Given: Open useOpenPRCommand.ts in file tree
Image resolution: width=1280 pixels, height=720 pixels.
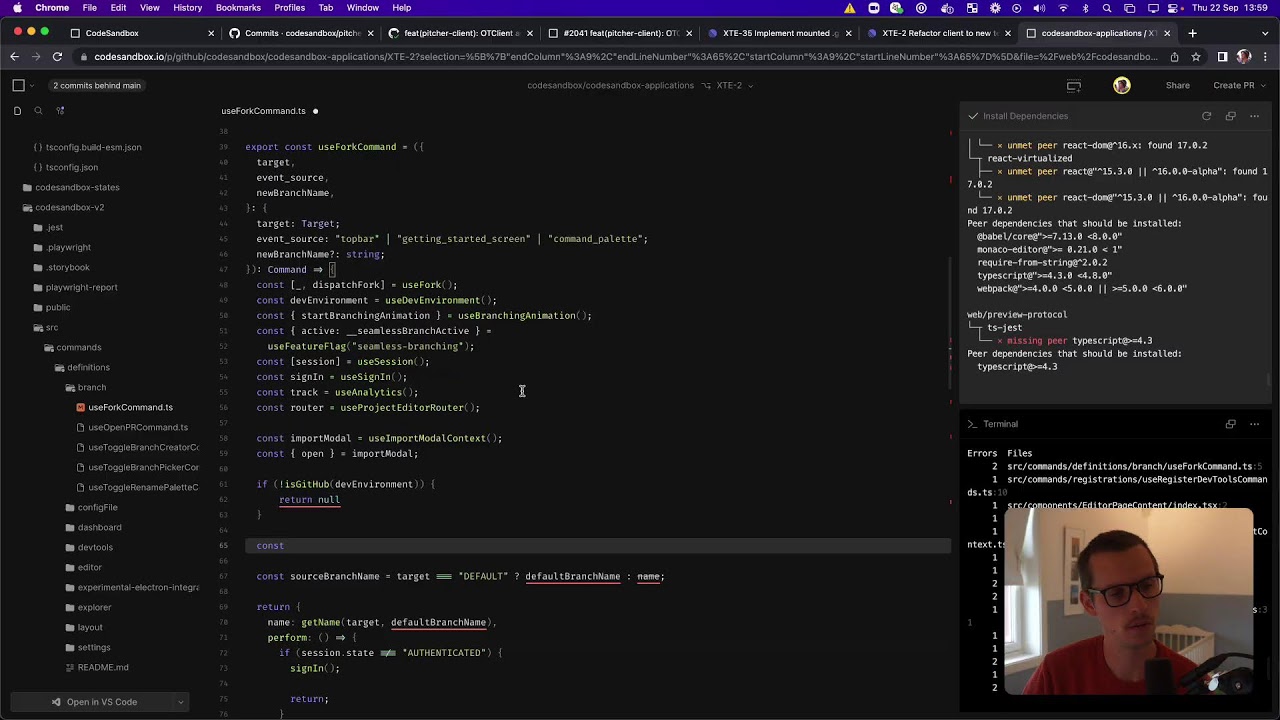Looking at the screenshot, I should click(138, 428).
